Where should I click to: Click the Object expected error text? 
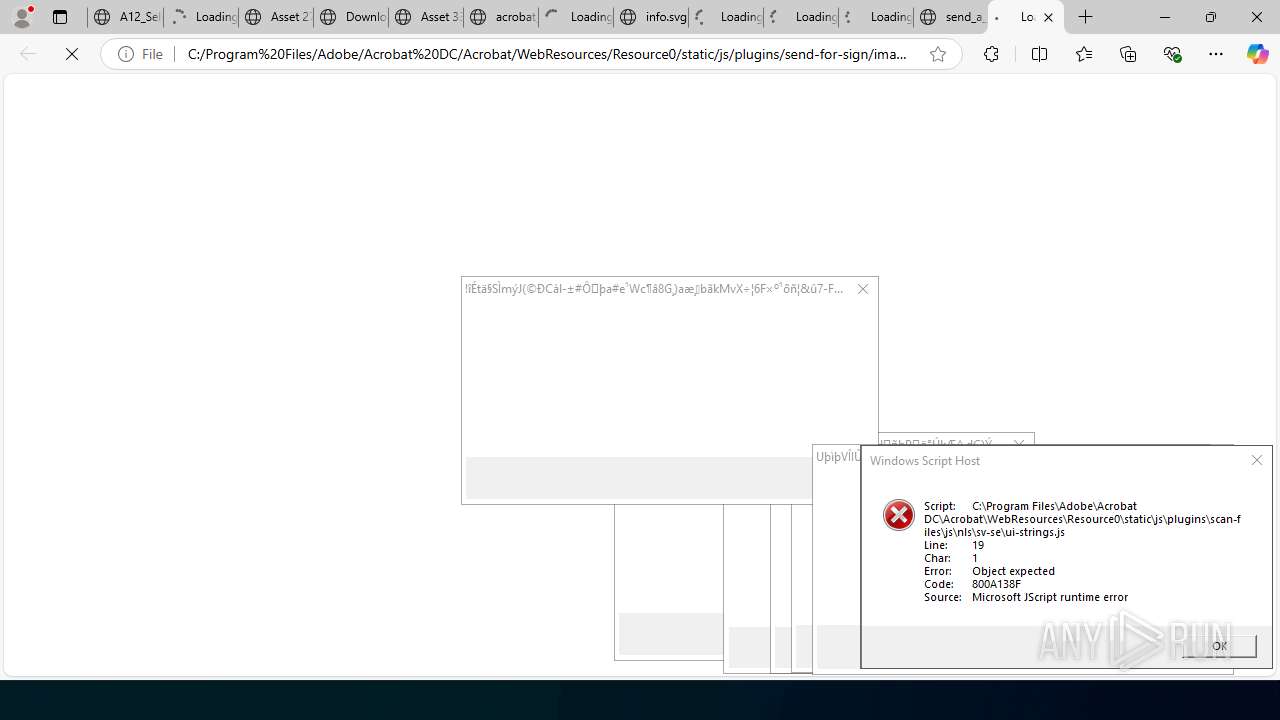(x=1013, y=571)
